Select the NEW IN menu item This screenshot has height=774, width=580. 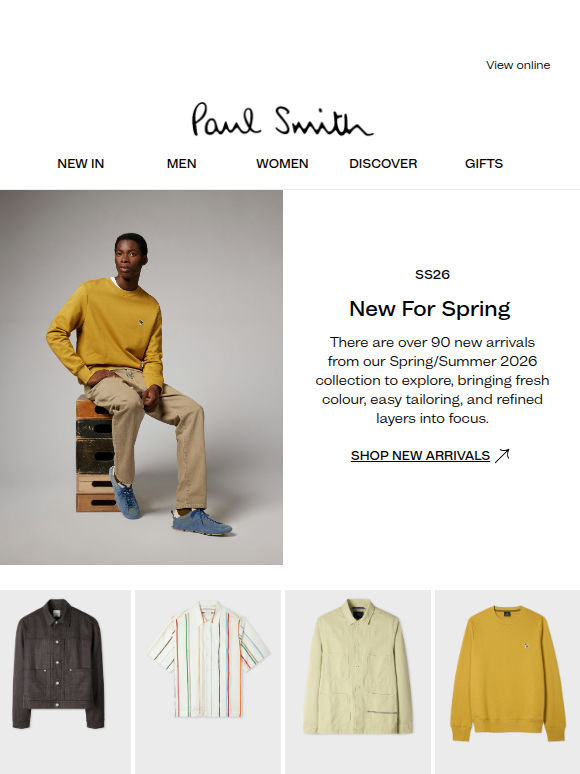[x=80, y=163]
